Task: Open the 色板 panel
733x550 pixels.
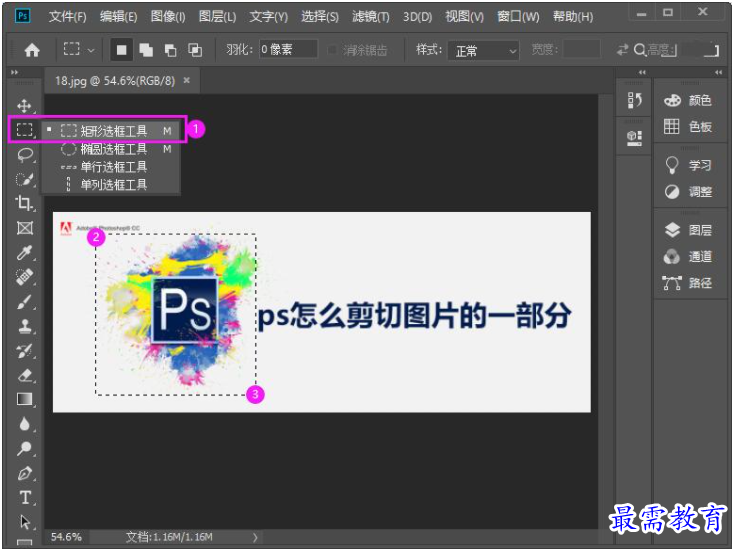Action: pos(688,126)
